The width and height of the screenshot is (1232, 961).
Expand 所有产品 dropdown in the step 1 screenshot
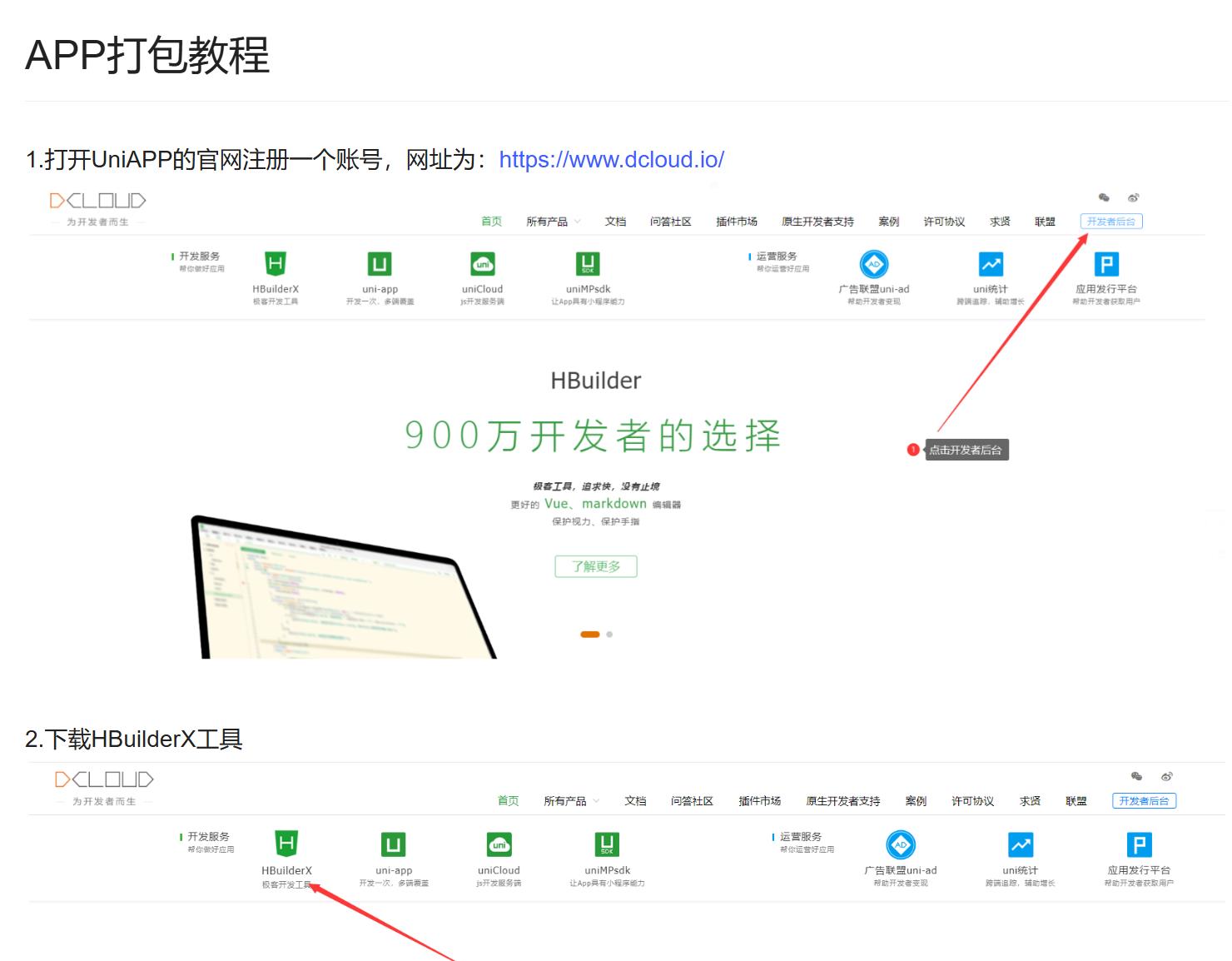tap(553, 222)
